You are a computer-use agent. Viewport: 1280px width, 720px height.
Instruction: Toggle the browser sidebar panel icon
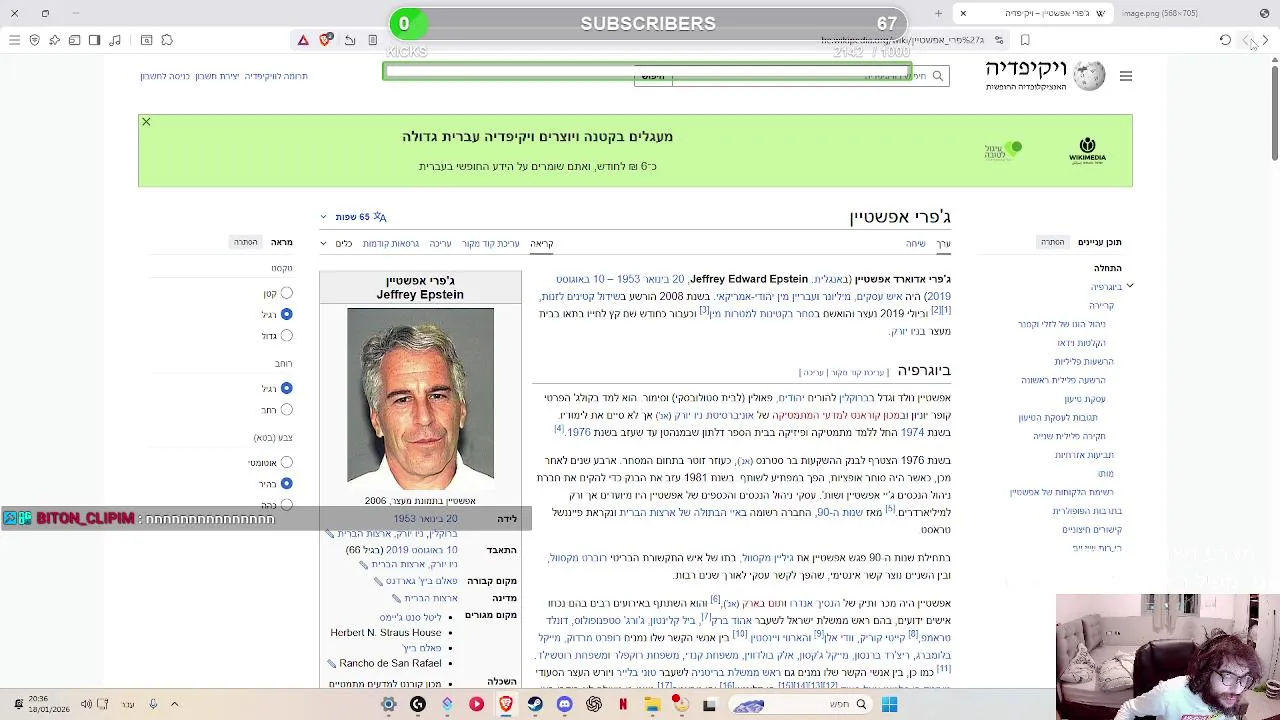(94, 40)
